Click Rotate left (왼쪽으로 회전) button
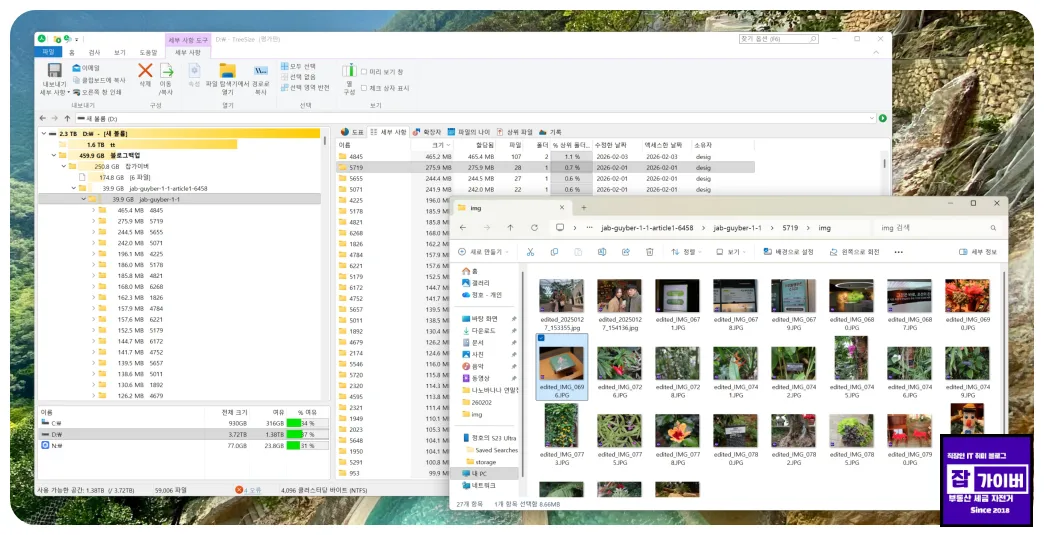 coord(854,252)
